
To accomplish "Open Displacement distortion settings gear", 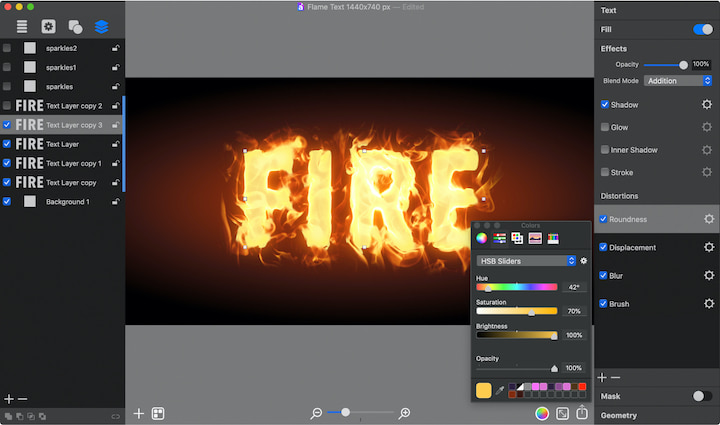I will pyautogui.click(x=709, y=247).
